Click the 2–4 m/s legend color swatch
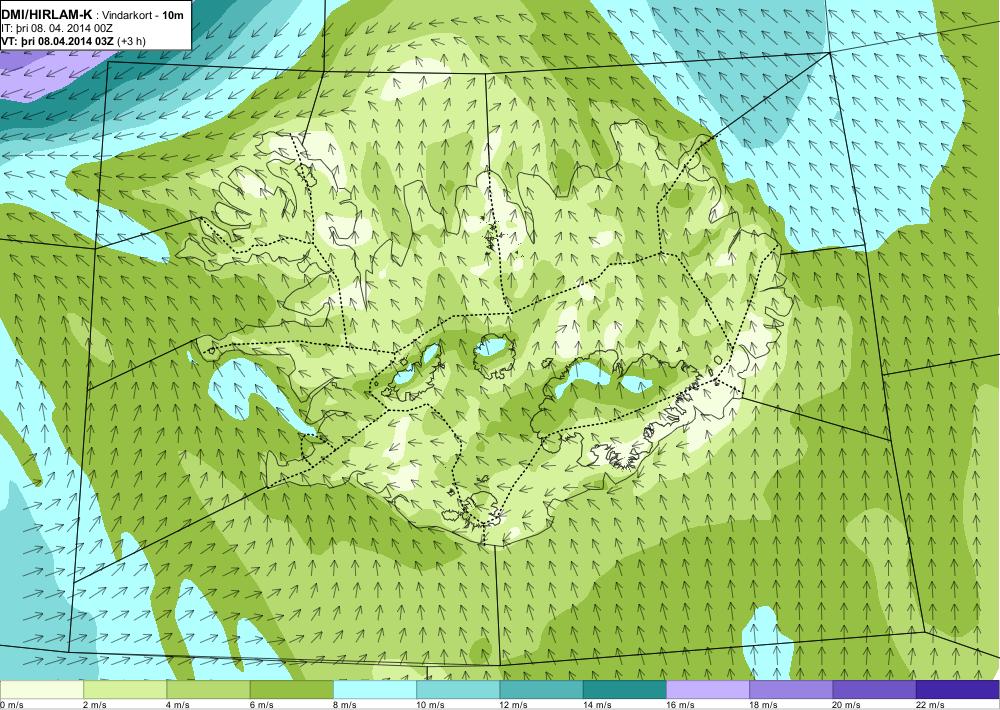 (x=125, y=690)
